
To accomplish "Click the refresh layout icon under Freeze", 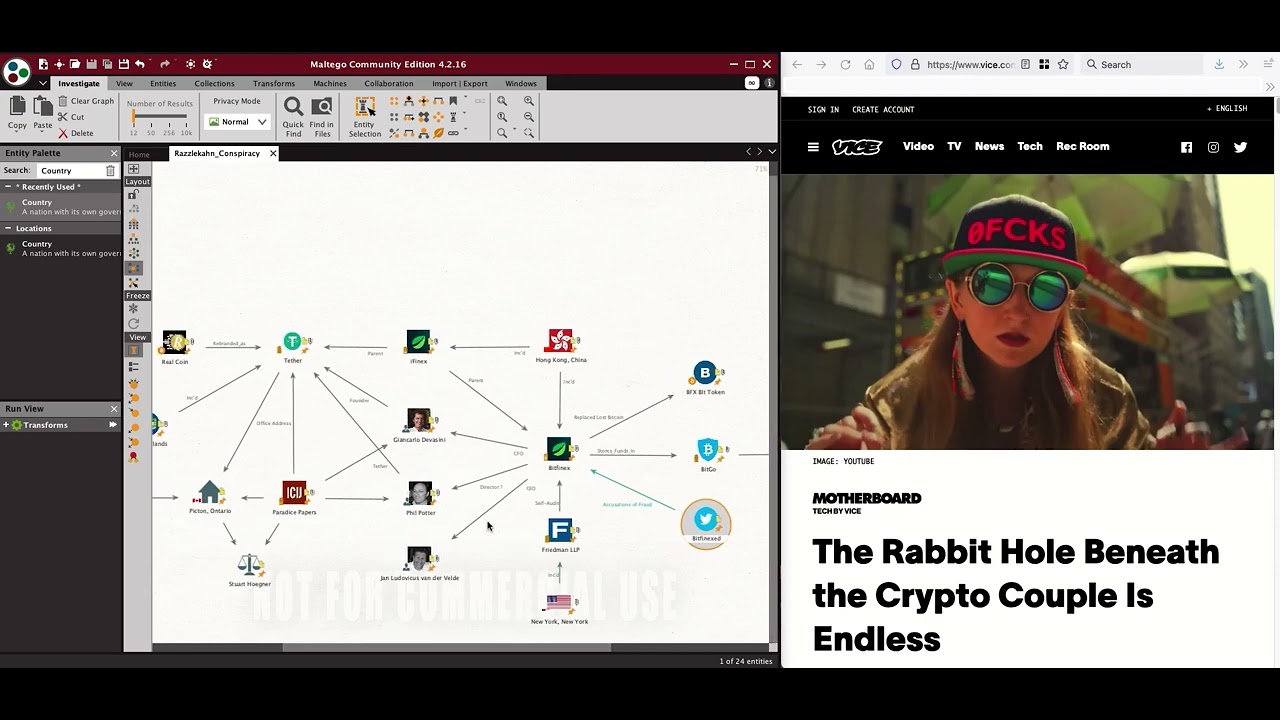I will tap(133, 324).
